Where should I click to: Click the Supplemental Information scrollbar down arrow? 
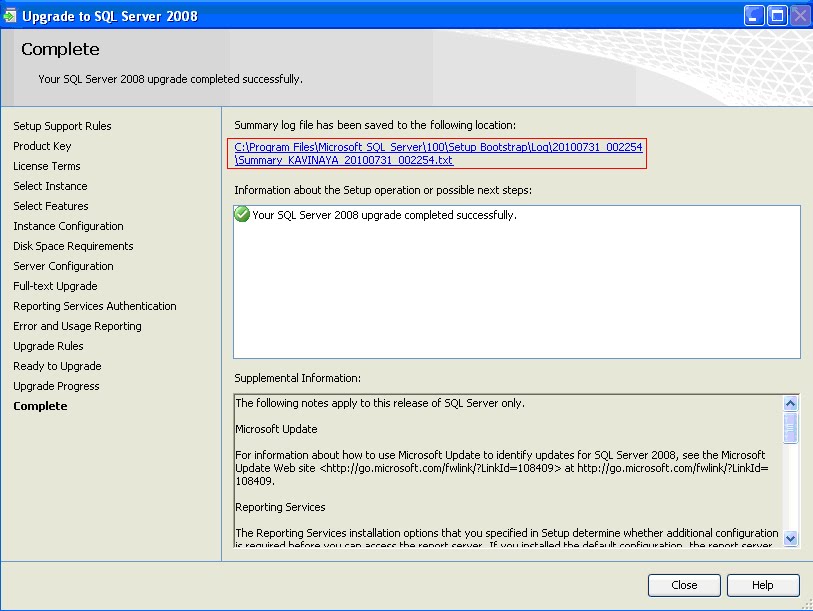[x=793, y=537]
